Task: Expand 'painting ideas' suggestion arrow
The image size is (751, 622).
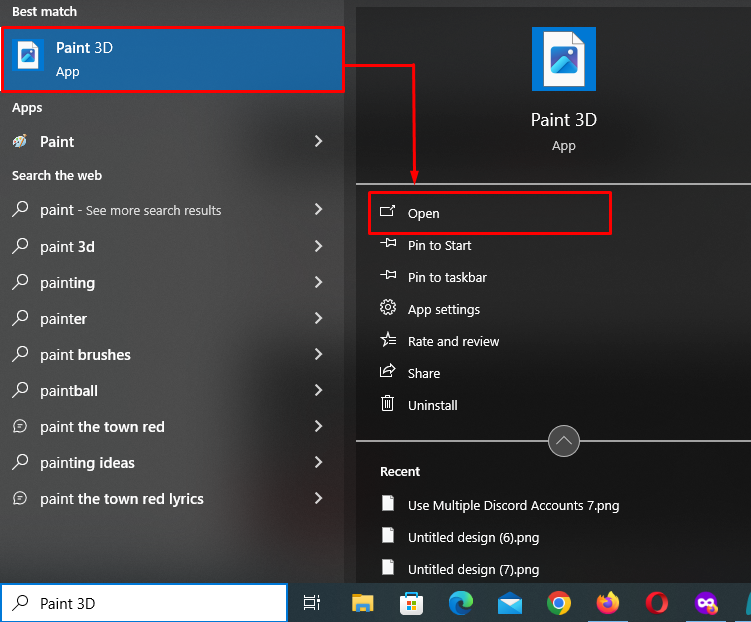Action: coord(318,462)
